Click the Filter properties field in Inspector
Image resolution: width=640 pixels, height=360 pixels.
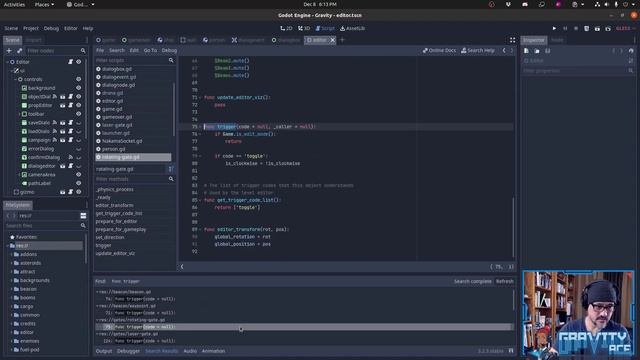[578, 71]
